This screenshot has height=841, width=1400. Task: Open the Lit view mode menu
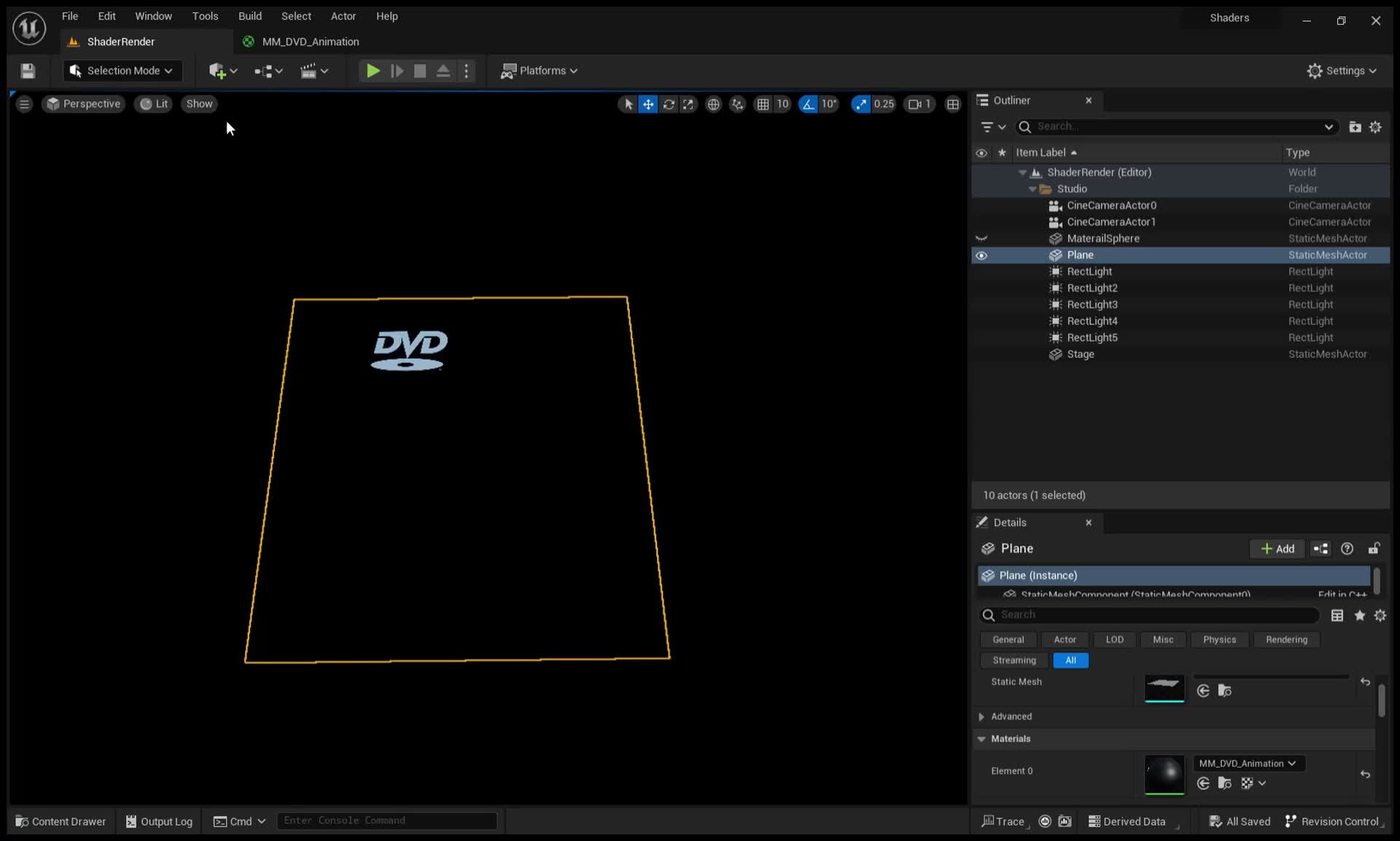point(153,104)
